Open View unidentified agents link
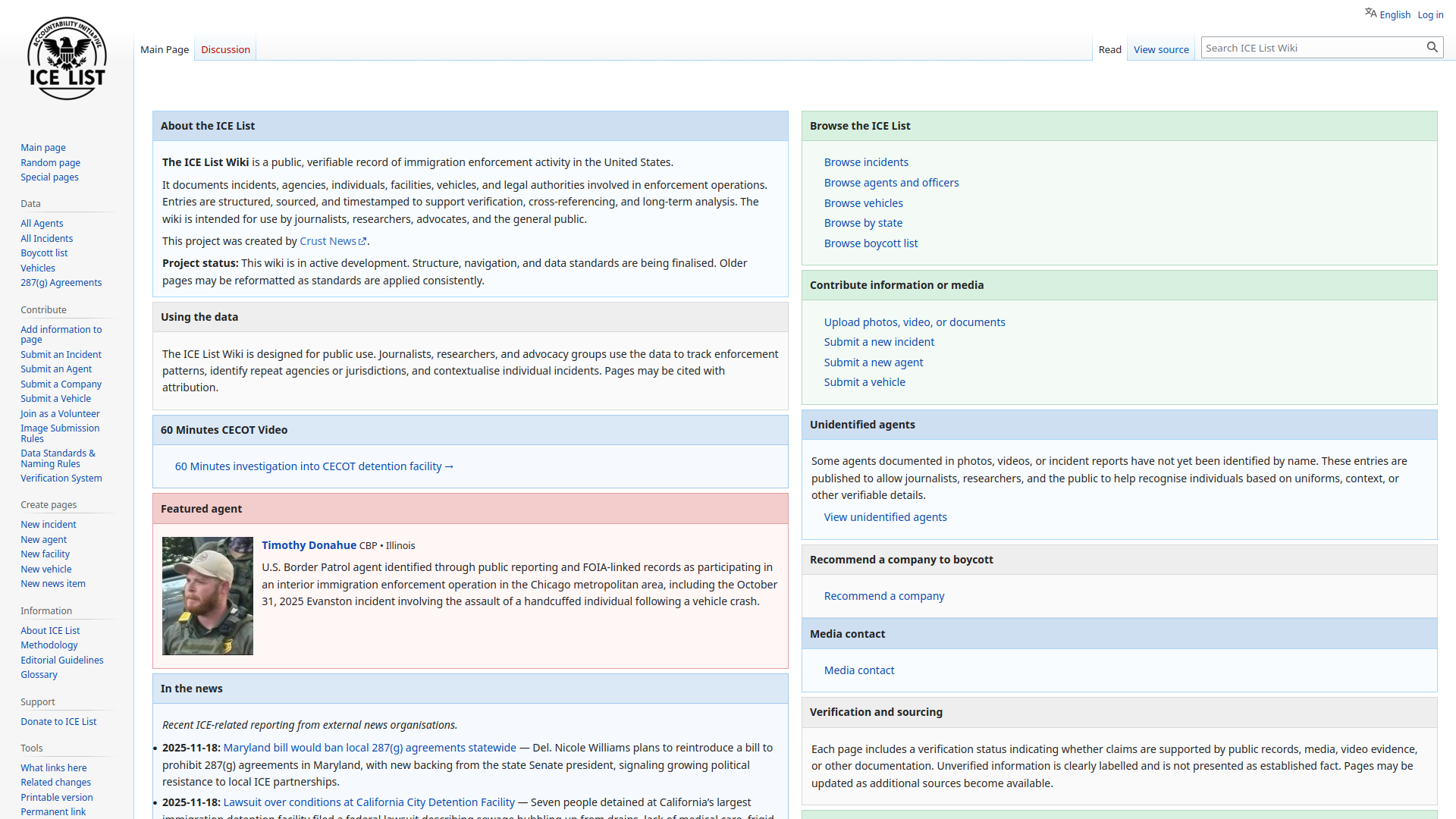 [885, 517]
